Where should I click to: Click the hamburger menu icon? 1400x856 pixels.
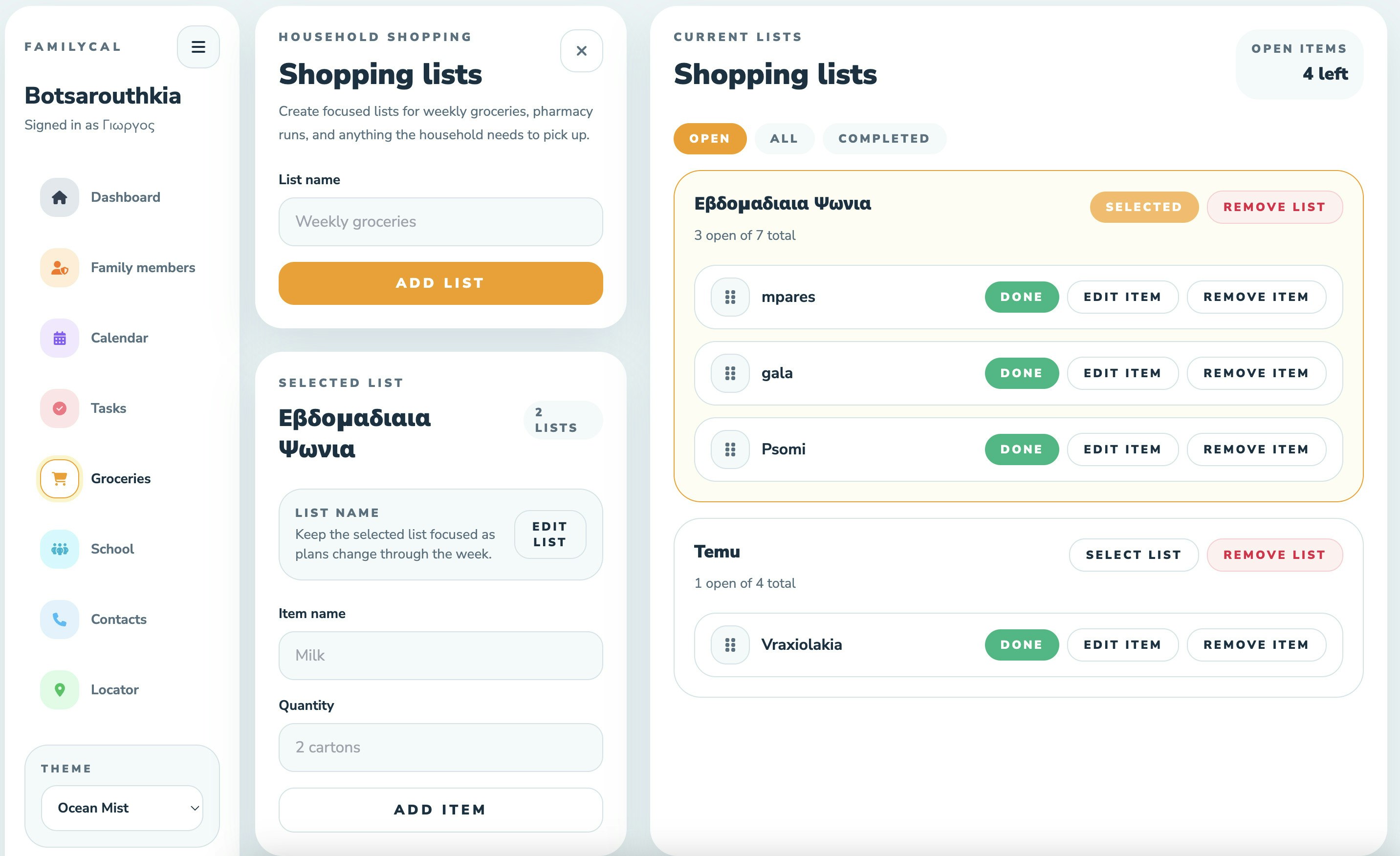pos(197,46)
